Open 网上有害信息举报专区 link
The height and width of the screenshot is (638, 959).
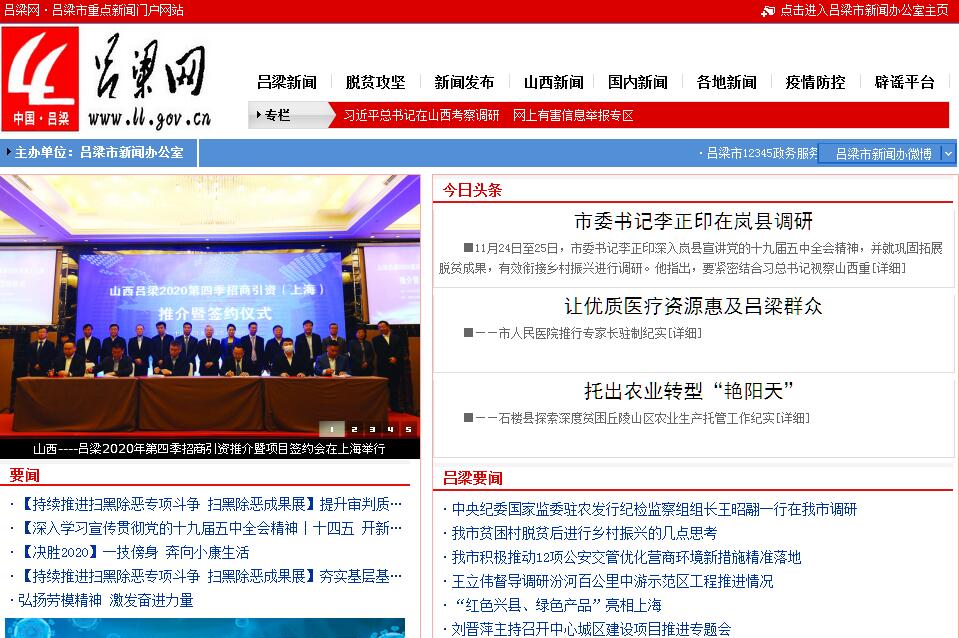(573, 116)
